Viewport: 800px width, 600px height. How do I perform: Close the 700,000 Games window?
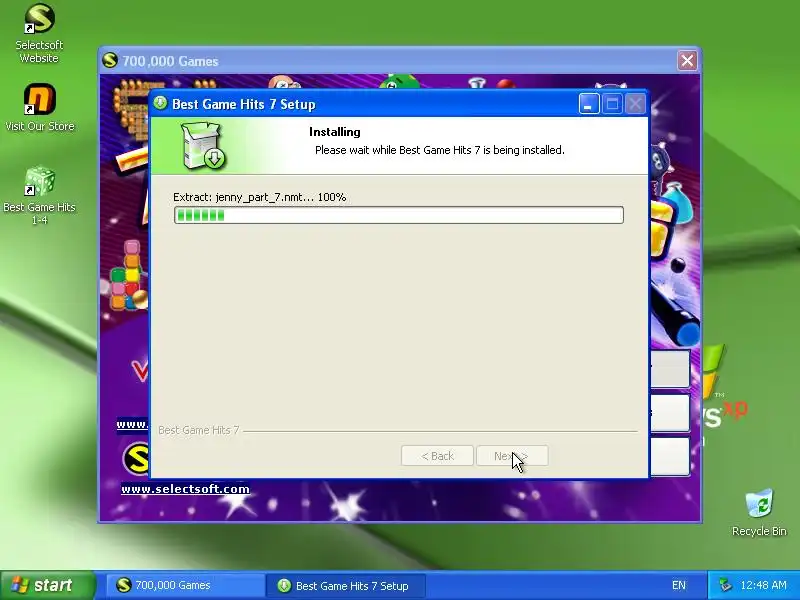687,61
